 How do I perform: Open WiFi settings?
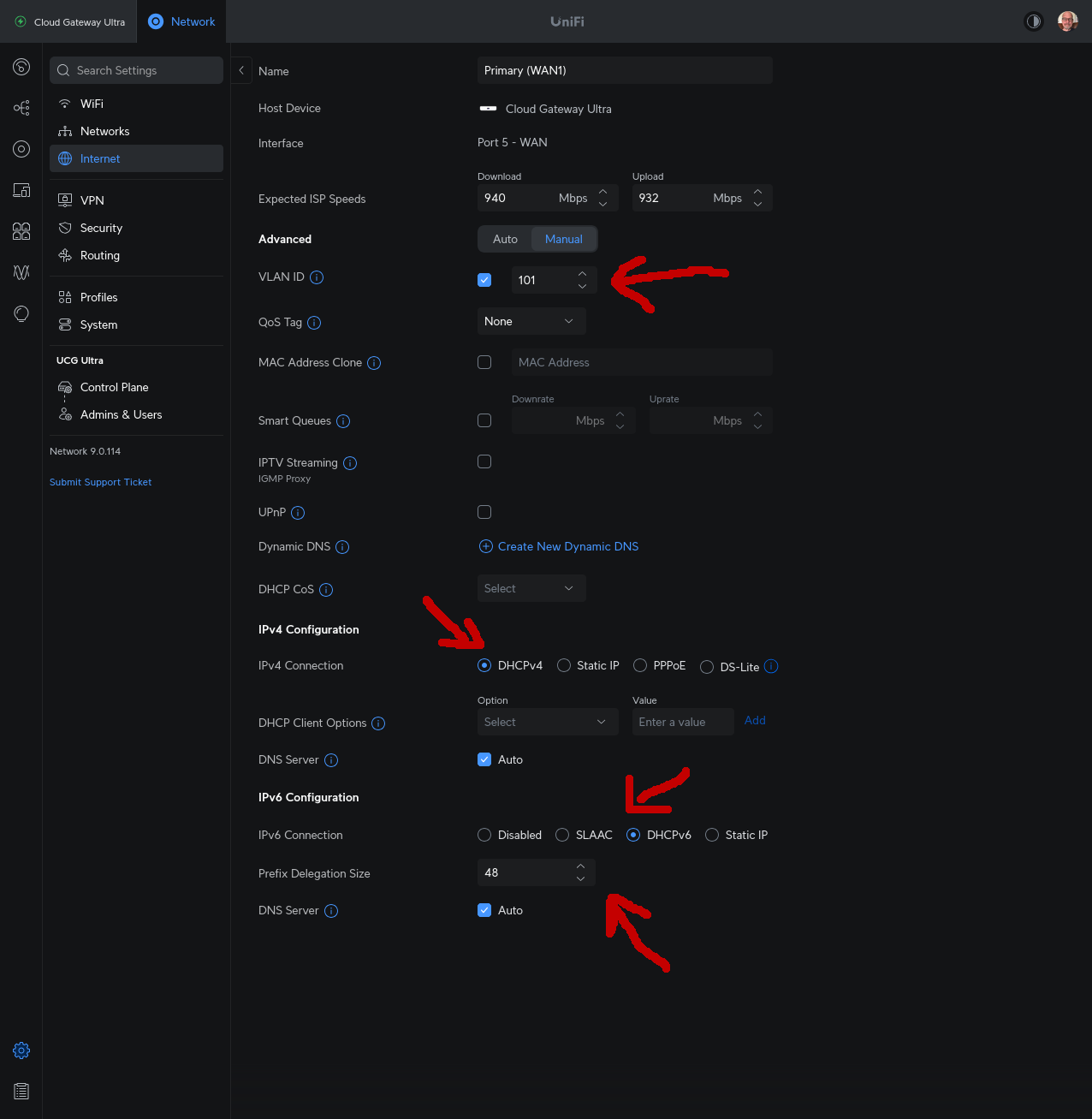[x=136, y=104]
